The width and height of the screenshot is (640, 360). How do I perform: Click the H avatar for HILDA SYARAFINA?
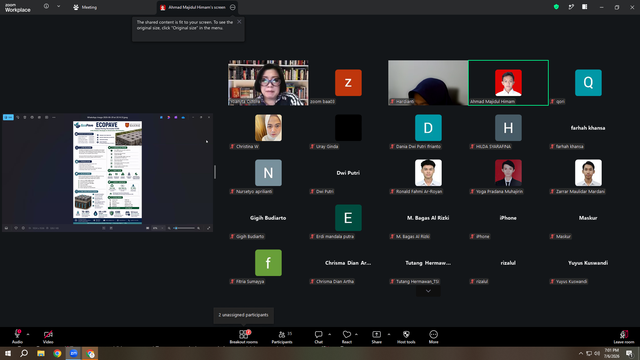[508, 128]
